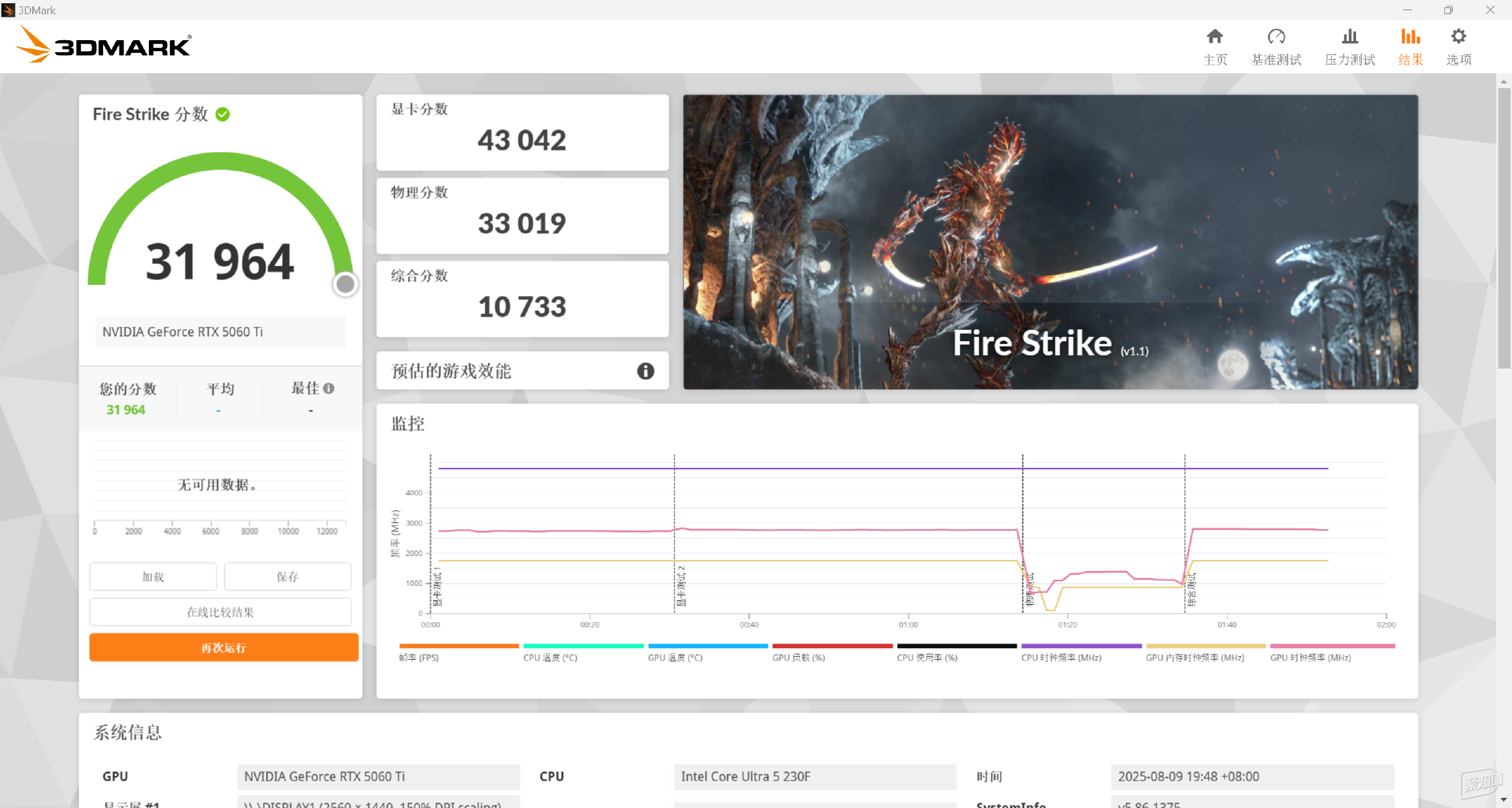Click the 显卡分数 43 042 card

click(x=522, y=132)
